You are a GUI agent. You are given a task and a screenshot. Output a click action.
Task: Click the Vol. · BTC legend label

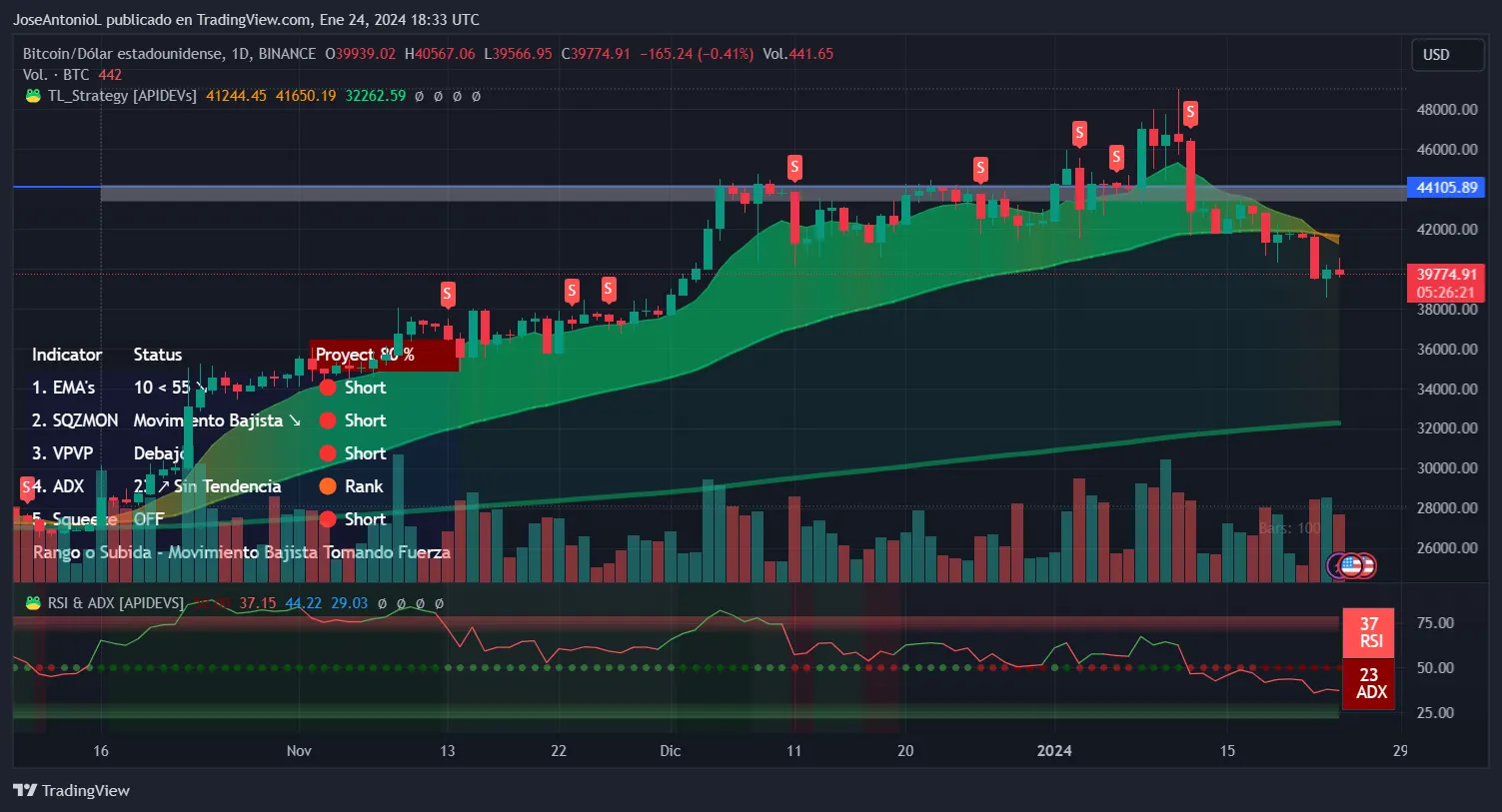pyautogui.click(x=56, y=75)
